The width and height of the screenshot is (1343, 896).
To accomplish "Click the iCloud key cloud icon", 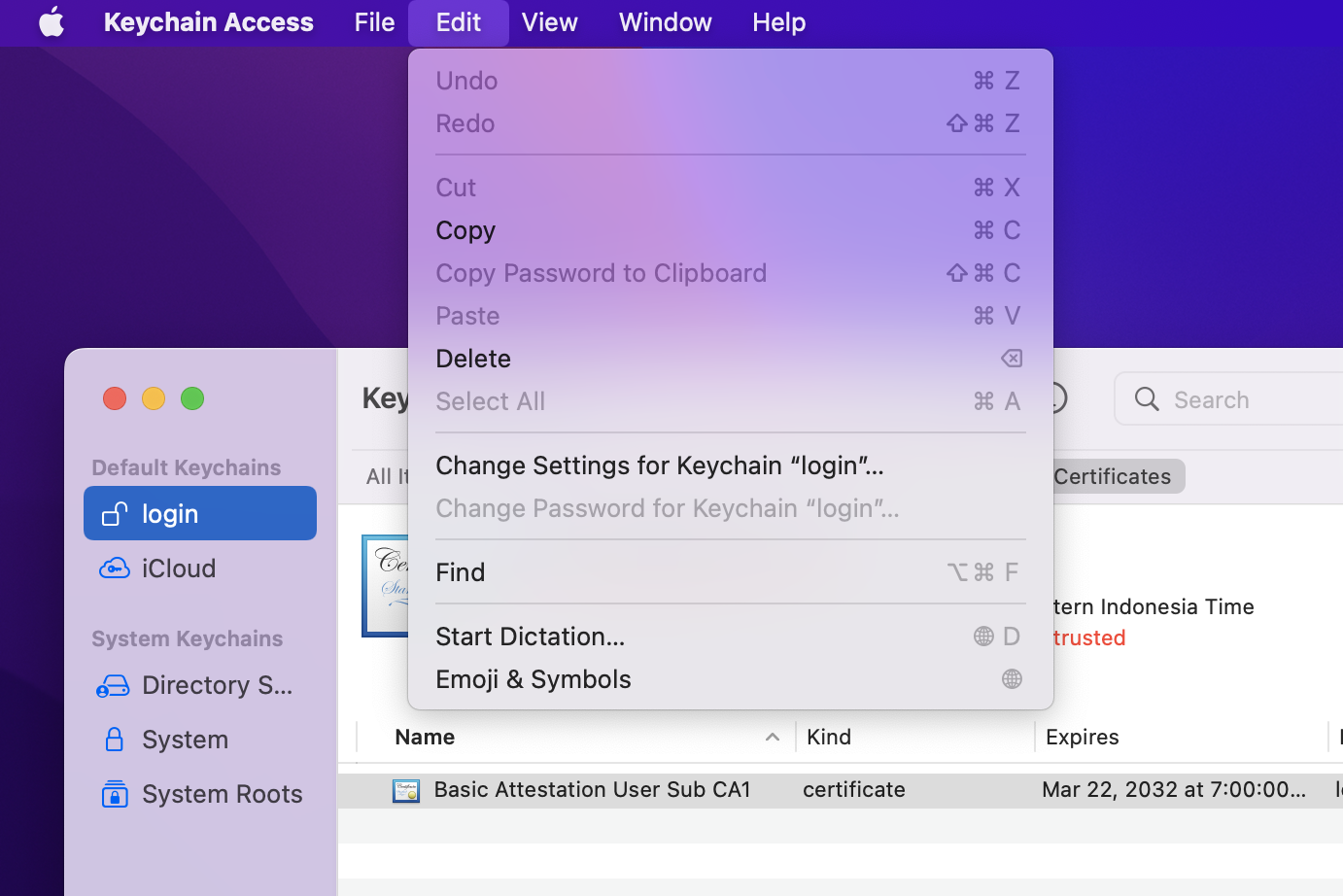I will click(x=115, y=569).
